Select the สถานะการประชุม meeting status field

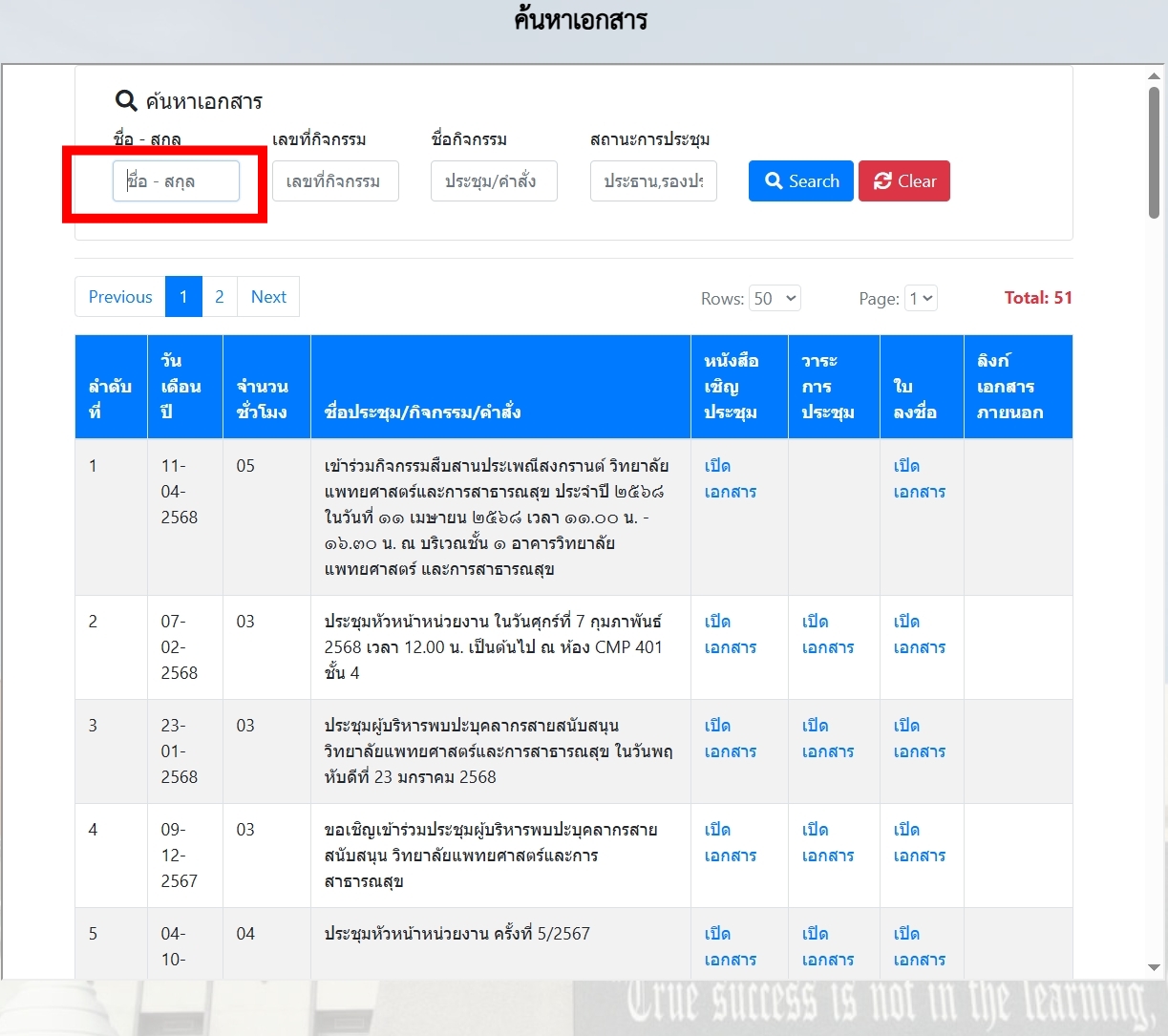653,181
